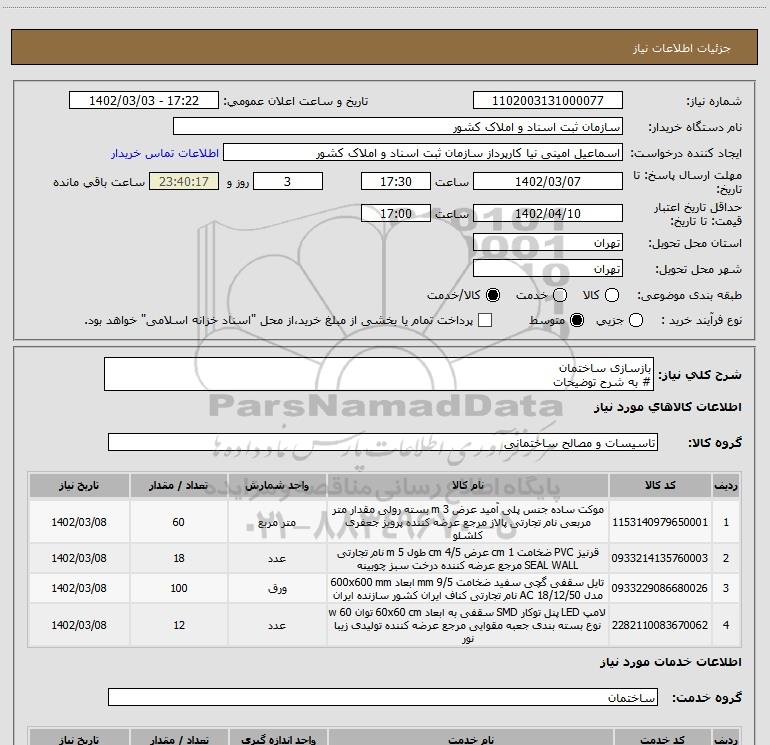Select the کالا/خدمت radio button

[493, 295]
